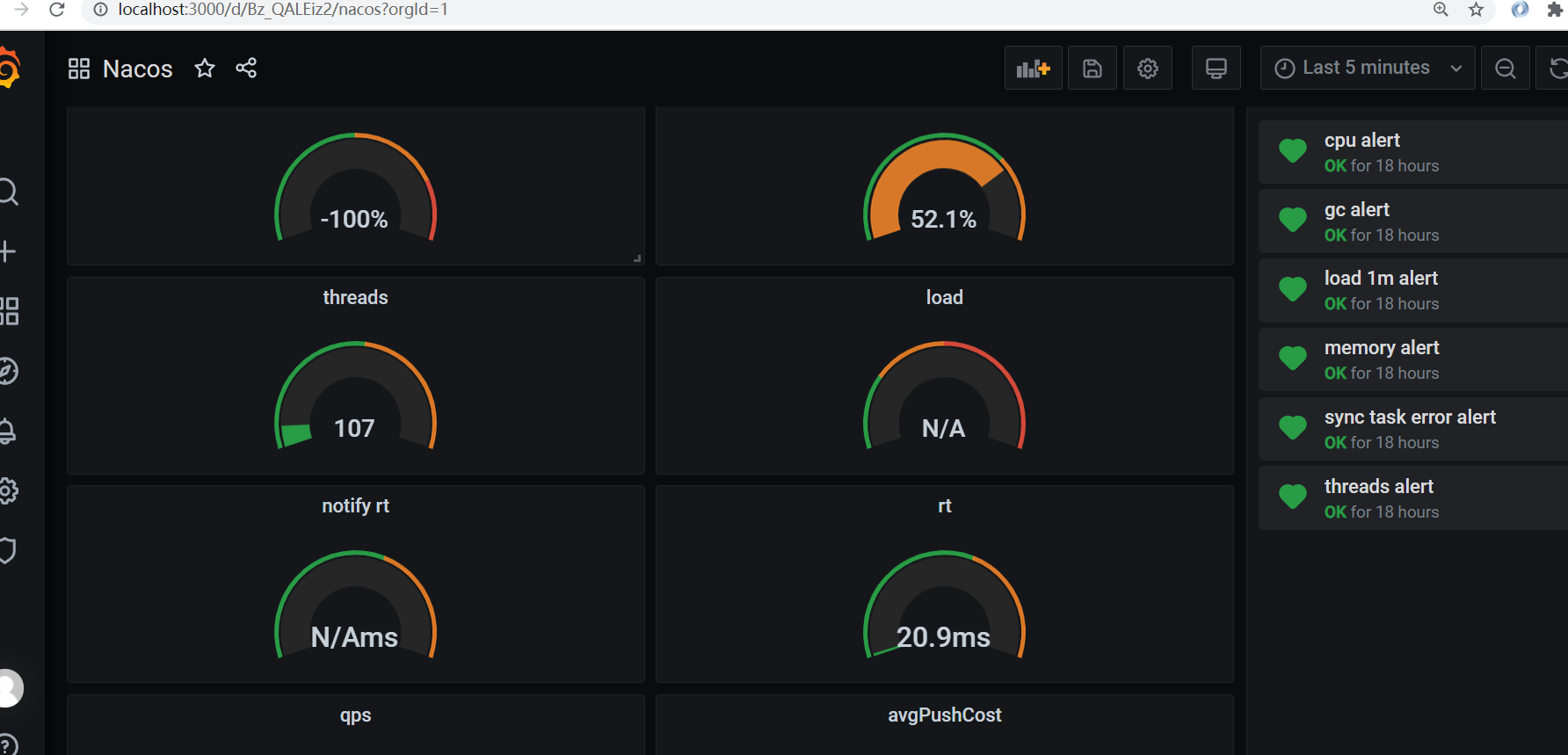Click the user avatar in sidebar
Screen dimensions: 1568x755
[10, 688]
